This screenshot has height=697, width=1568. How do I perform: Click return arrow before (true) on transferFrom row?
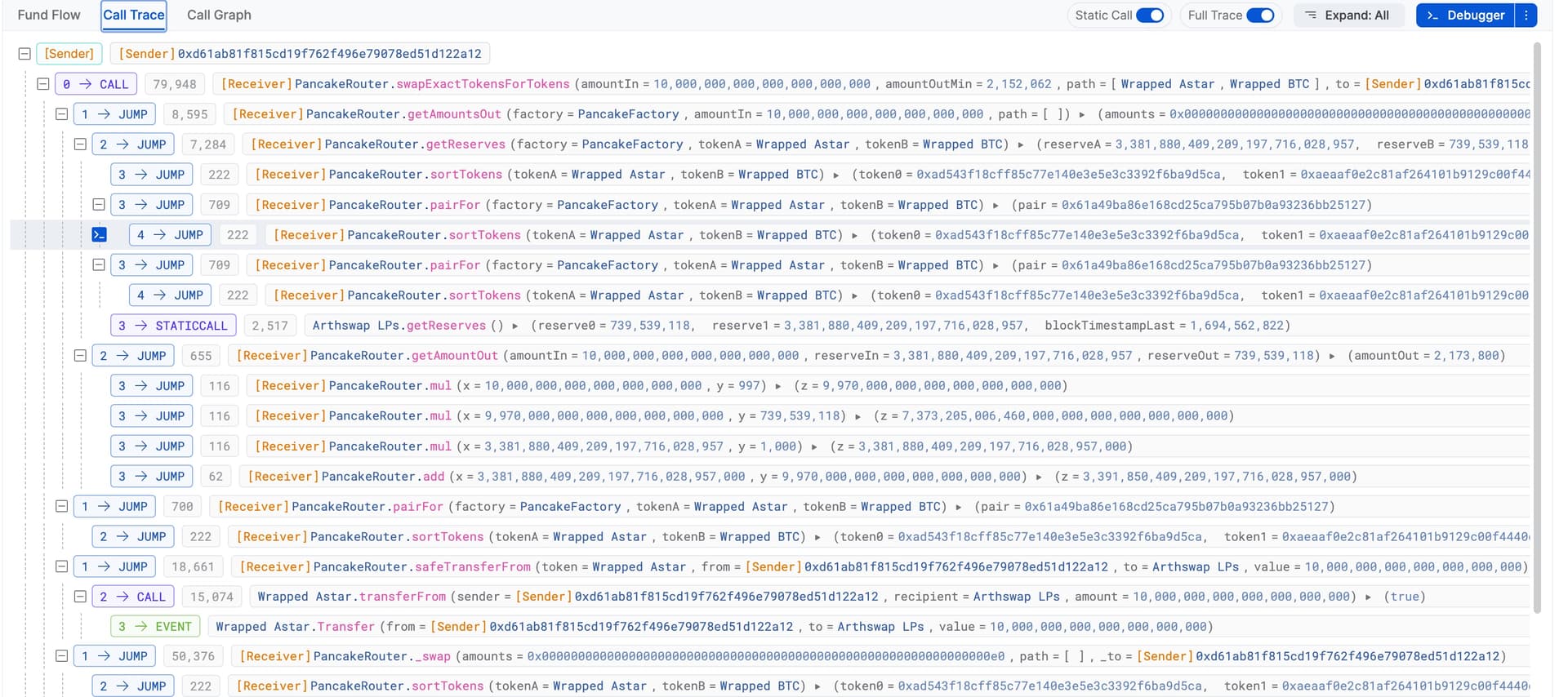click(x=1368, y=597)
